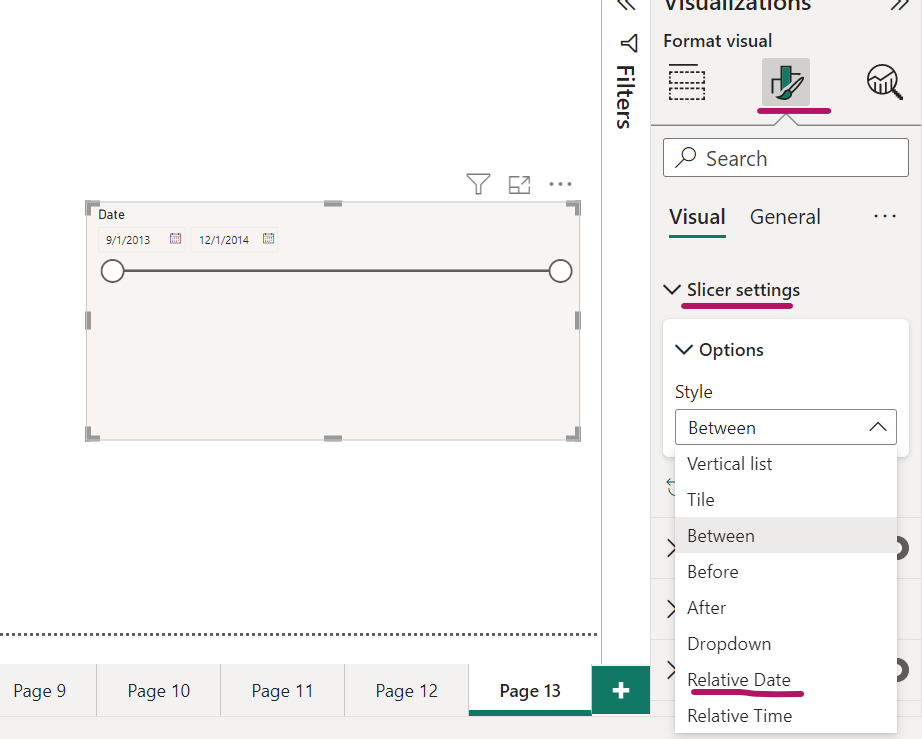The height and width of the screenshot is (739, 922).
Task: Choose Tile slicer style
Action: tap(786, 499)
